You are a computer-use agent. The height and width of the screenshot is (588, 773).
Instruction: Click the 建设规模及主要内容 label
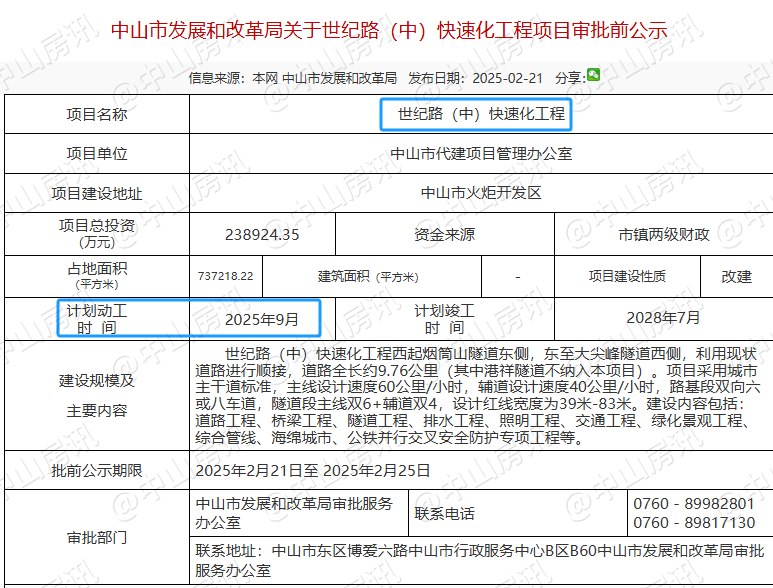[x=97, y=395]
